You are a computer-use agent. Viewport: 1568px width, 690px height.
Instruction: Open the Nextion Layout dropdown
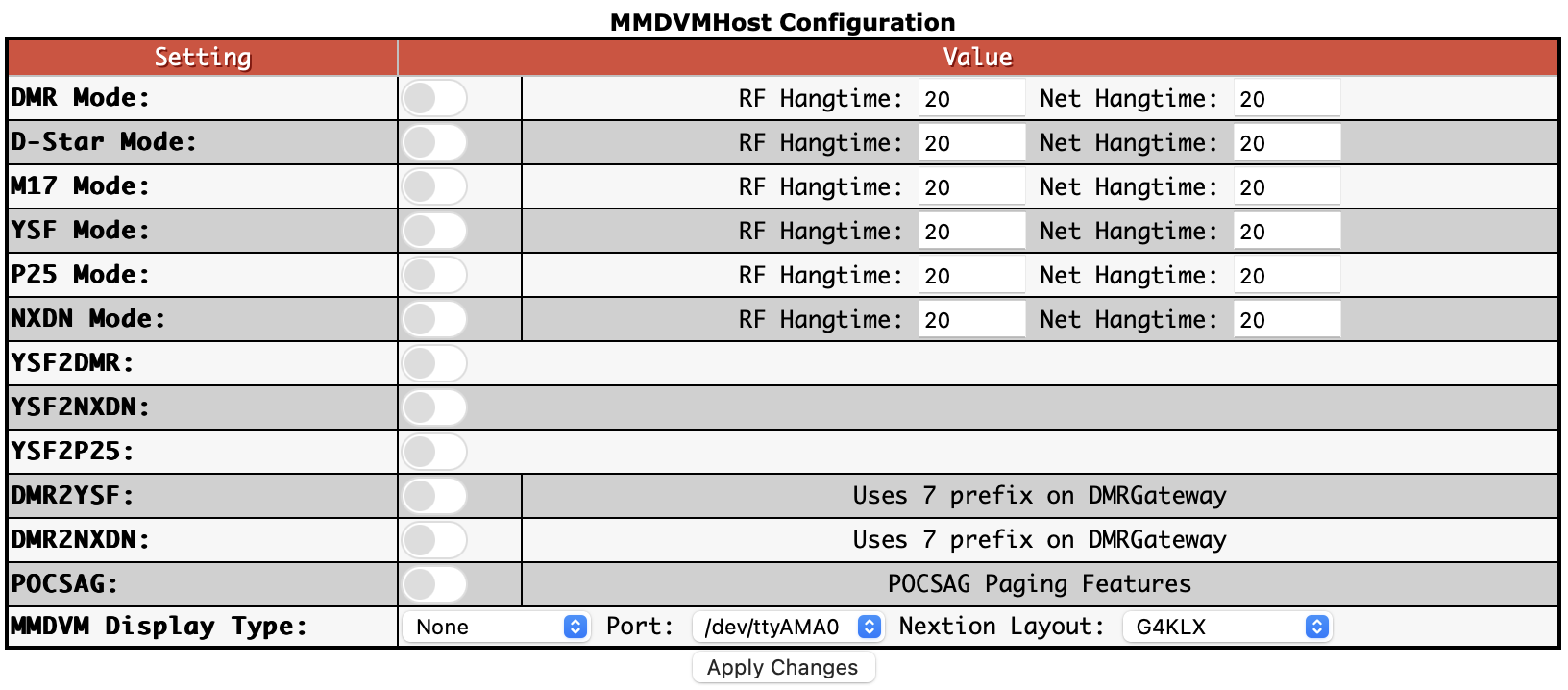(x=1226, y=627)
